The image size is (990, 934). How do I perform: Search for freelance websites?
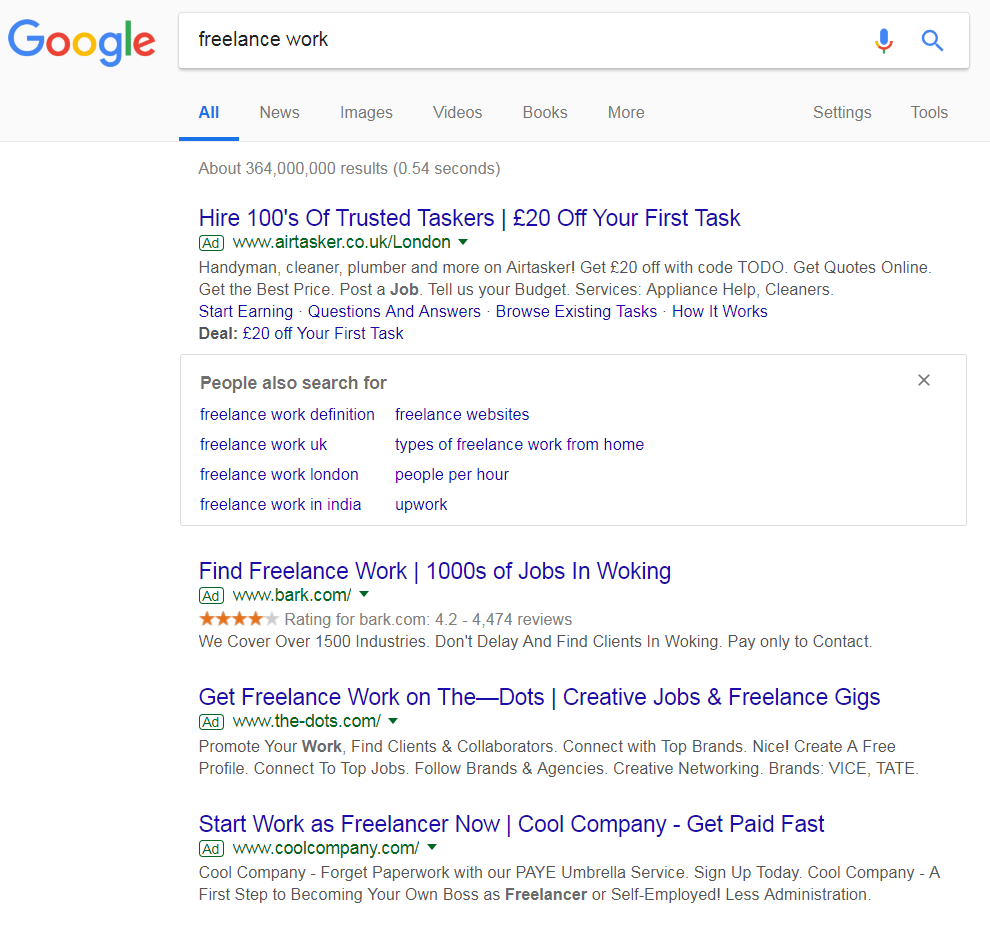coord(462,414)
